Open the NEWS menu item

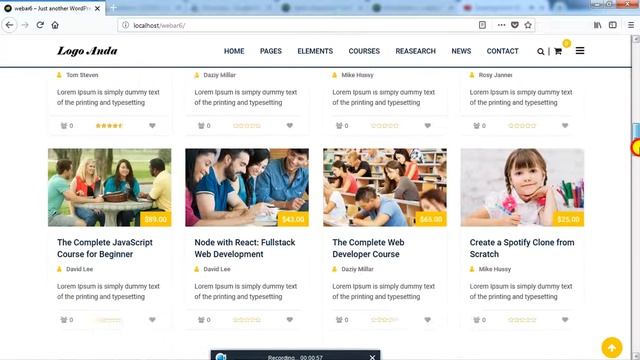(x=461, y=51)
